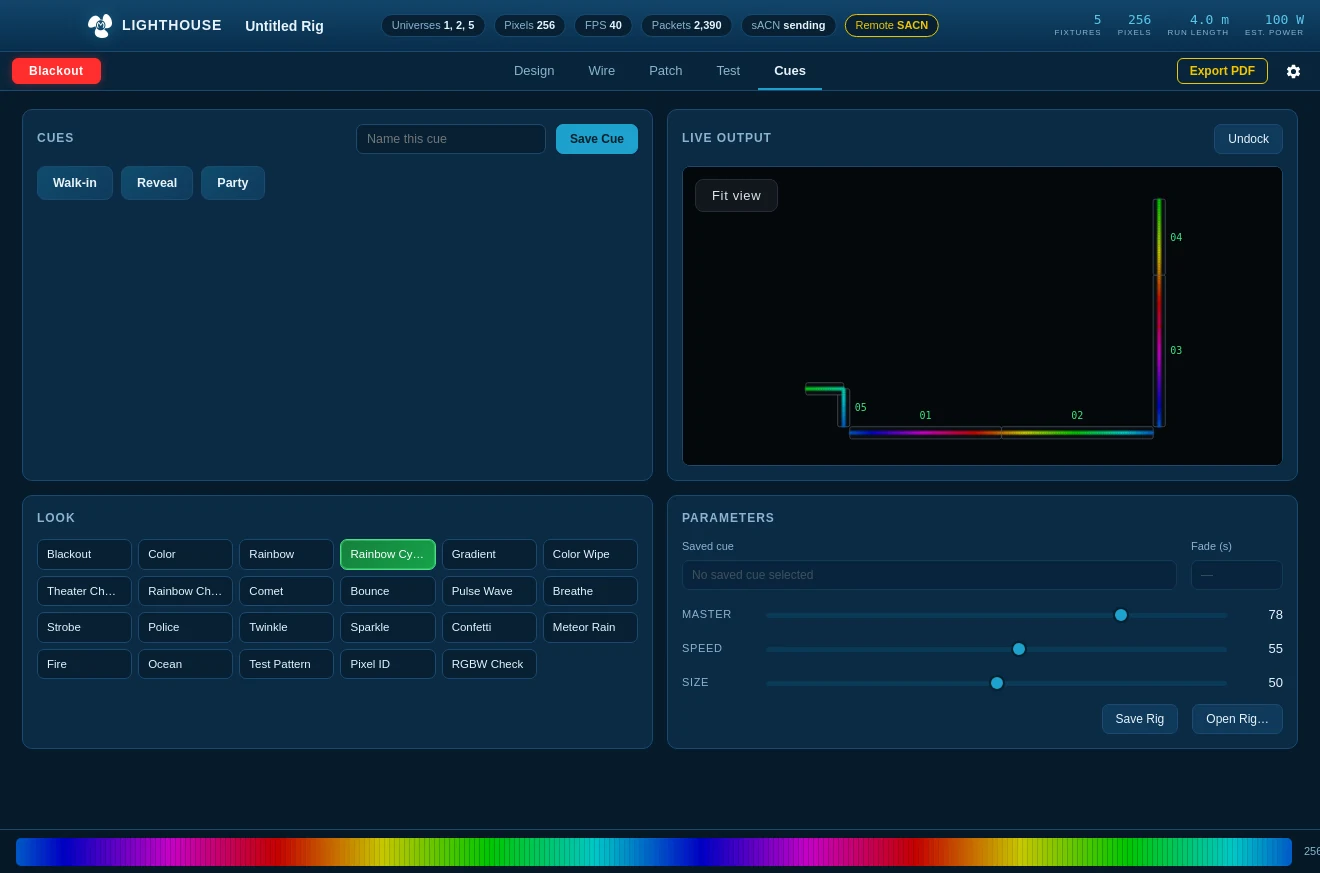Open the Patch tab
Image resolution: width=1320 pixels, height=873 pixels.
[x=666, y=71]
